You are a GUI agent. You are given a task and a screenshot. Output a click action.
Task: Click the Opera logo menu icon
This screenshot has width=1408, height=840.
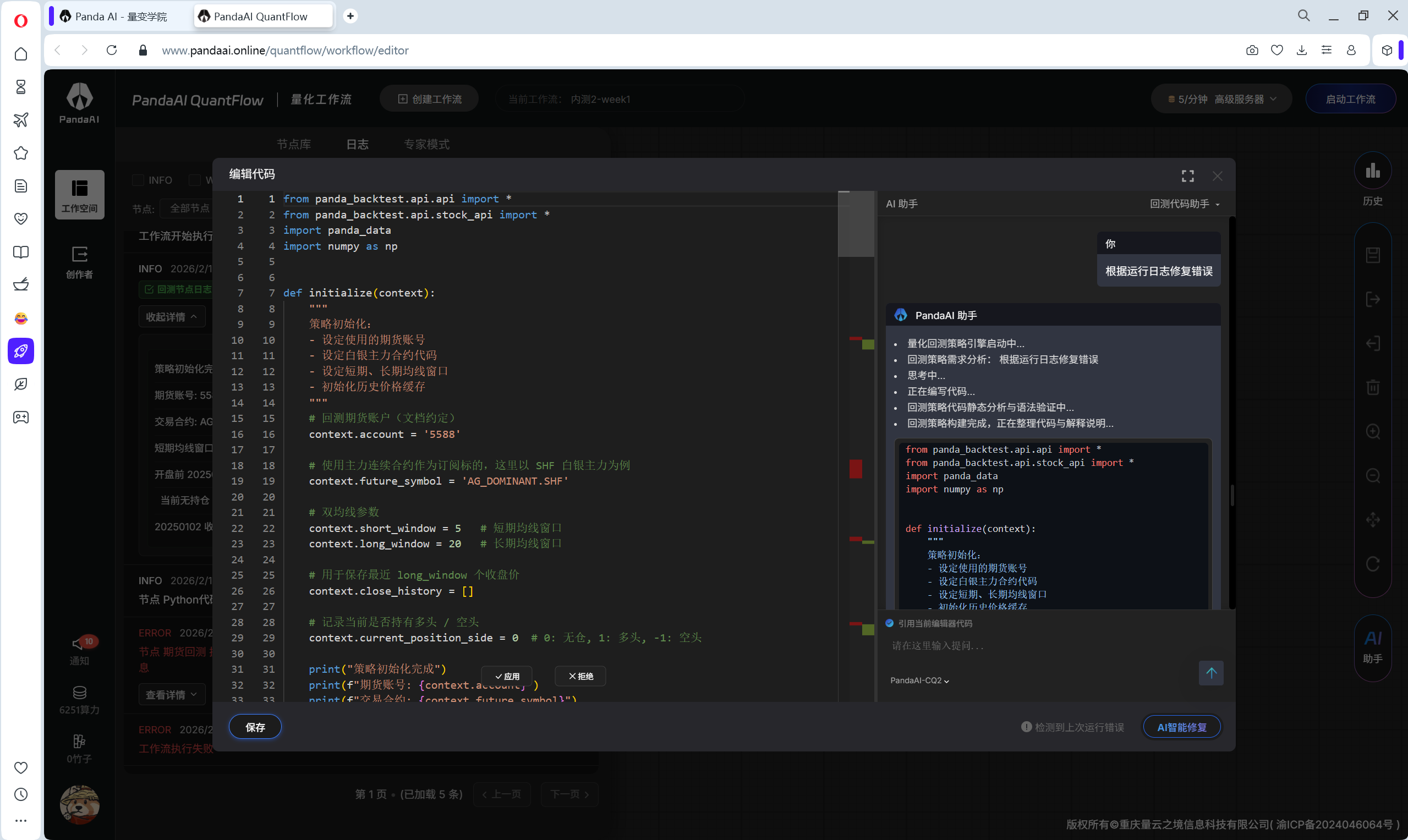(x=21, y=21)
